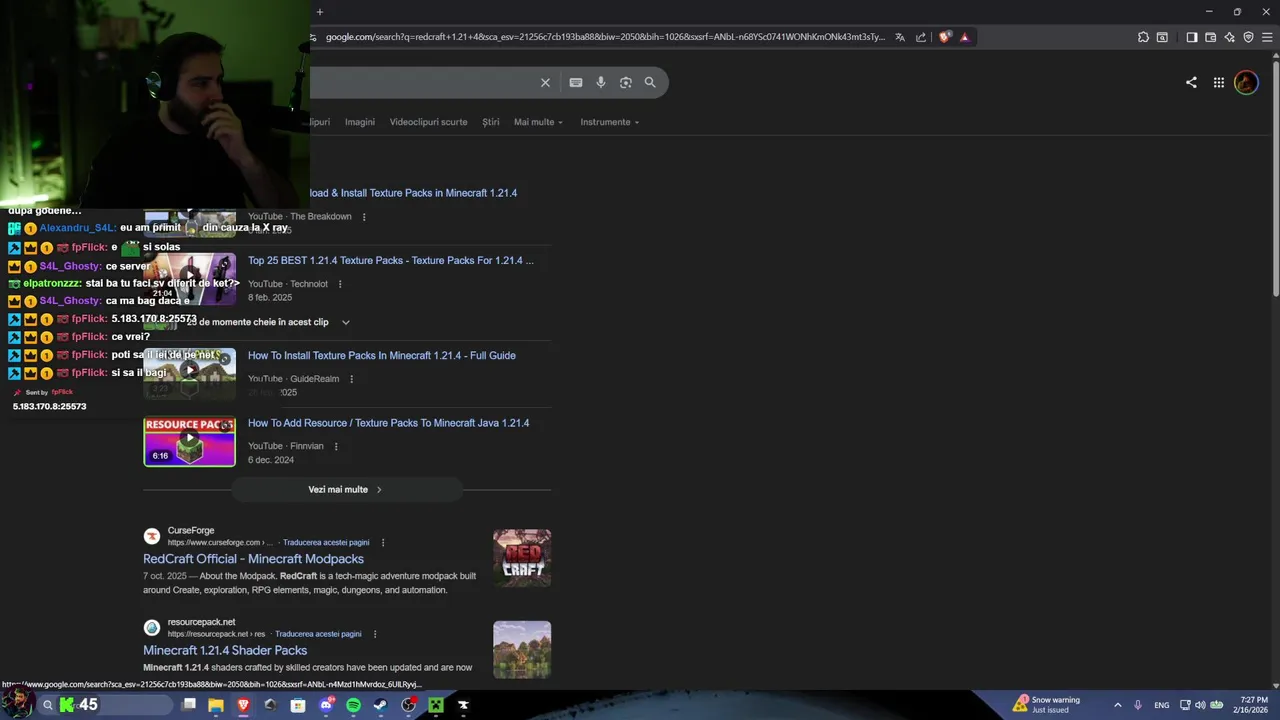
Task: Open options menu for CurseForge result
Action: pyautogui.click(x=382, y=543)
